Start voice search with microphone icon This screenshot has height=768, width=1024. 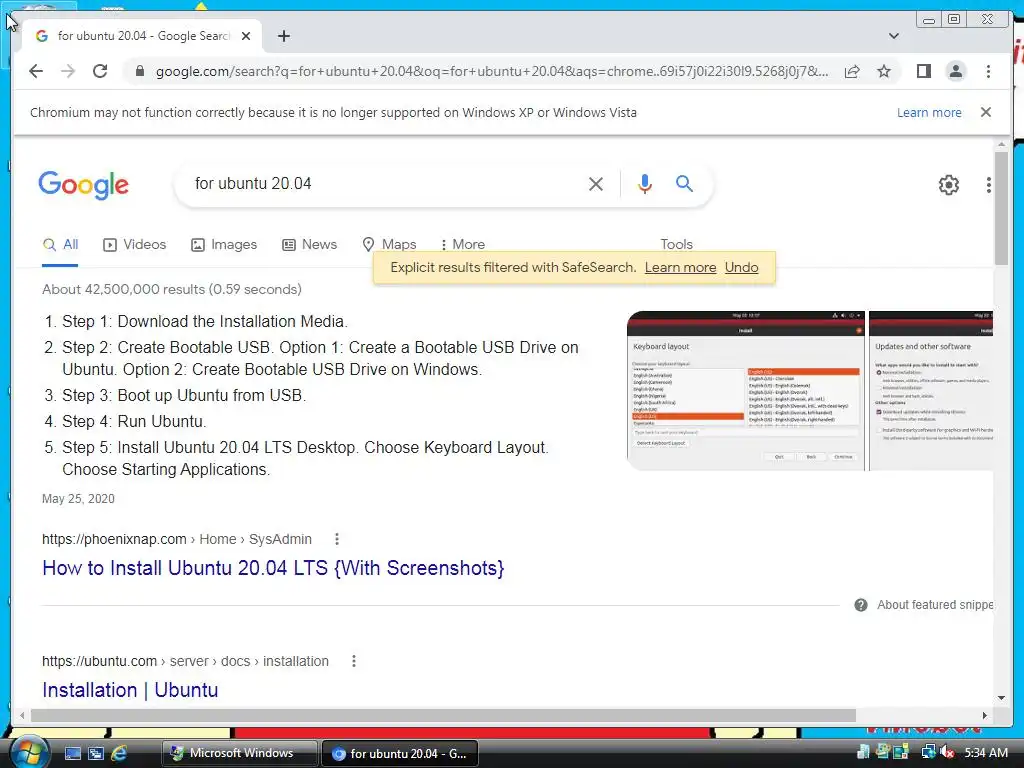point(645,184)
